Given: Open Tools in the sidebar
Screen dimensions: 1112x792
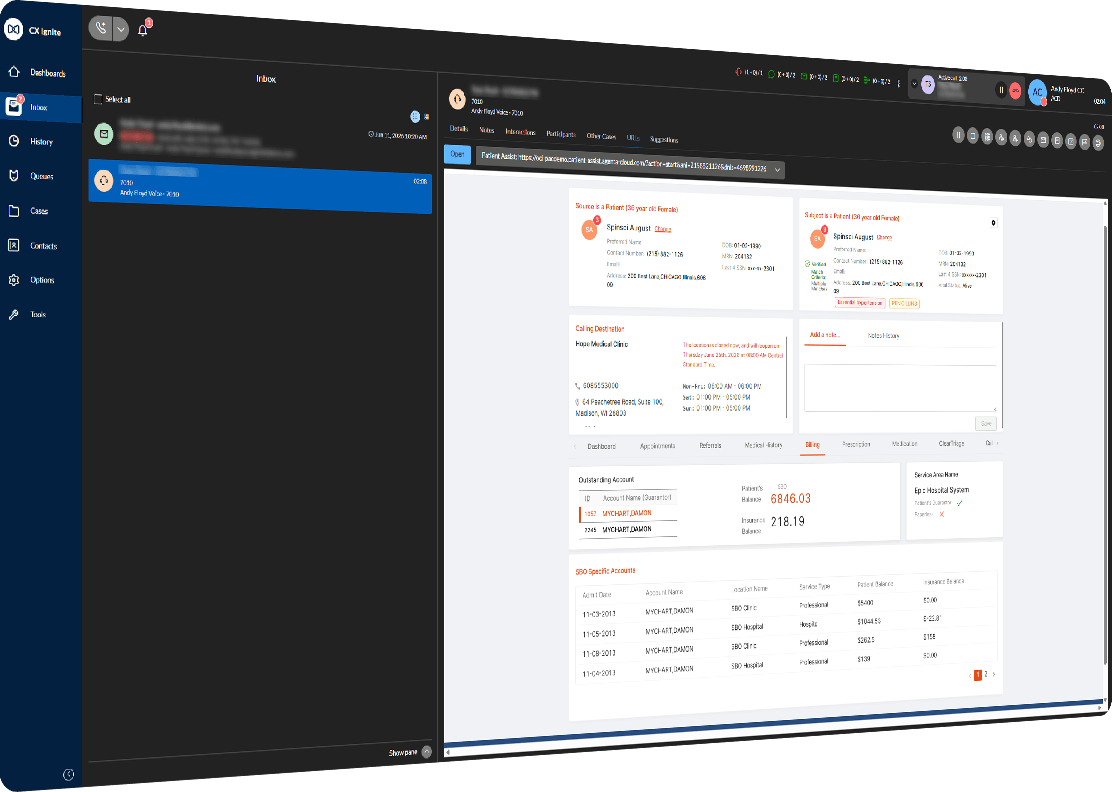Looking at the screenshot, I should [x=40, y=314].
